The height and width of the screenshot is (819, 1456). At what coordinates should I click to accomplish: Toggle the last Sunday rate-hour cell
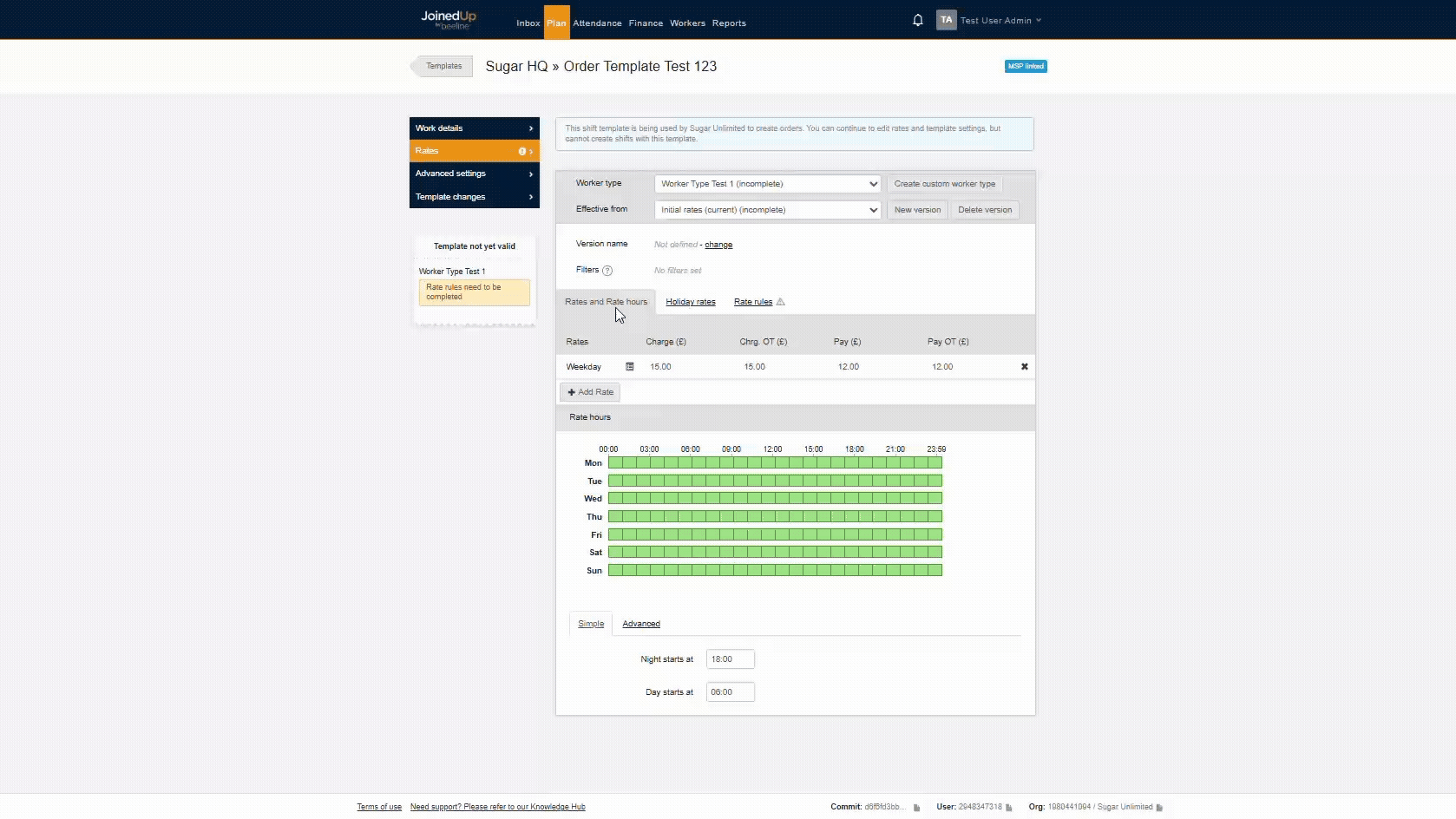click(x=935, y=571)
